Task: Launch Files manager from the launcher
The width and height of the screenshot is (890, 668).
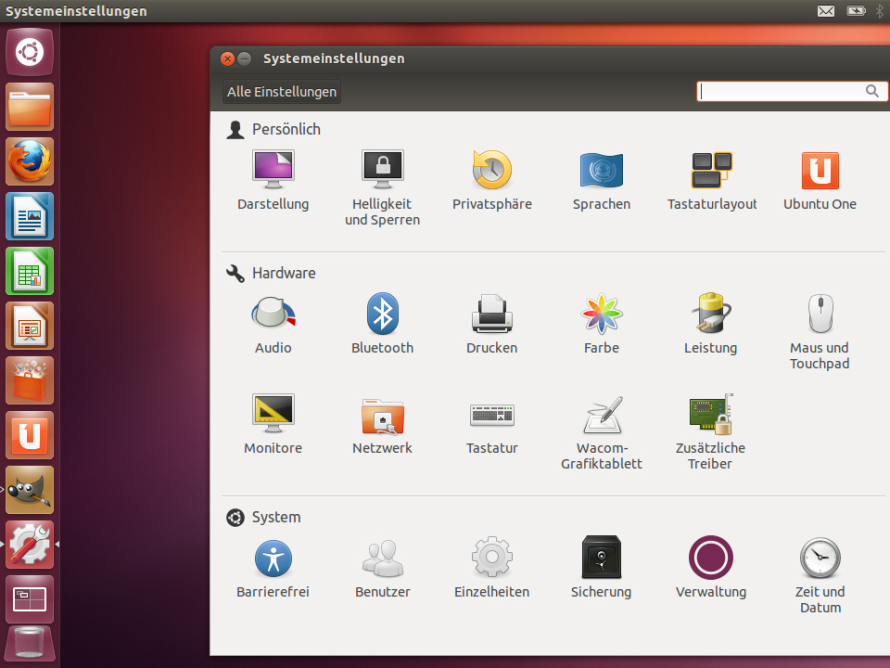Action: click(x=30, y=107)
